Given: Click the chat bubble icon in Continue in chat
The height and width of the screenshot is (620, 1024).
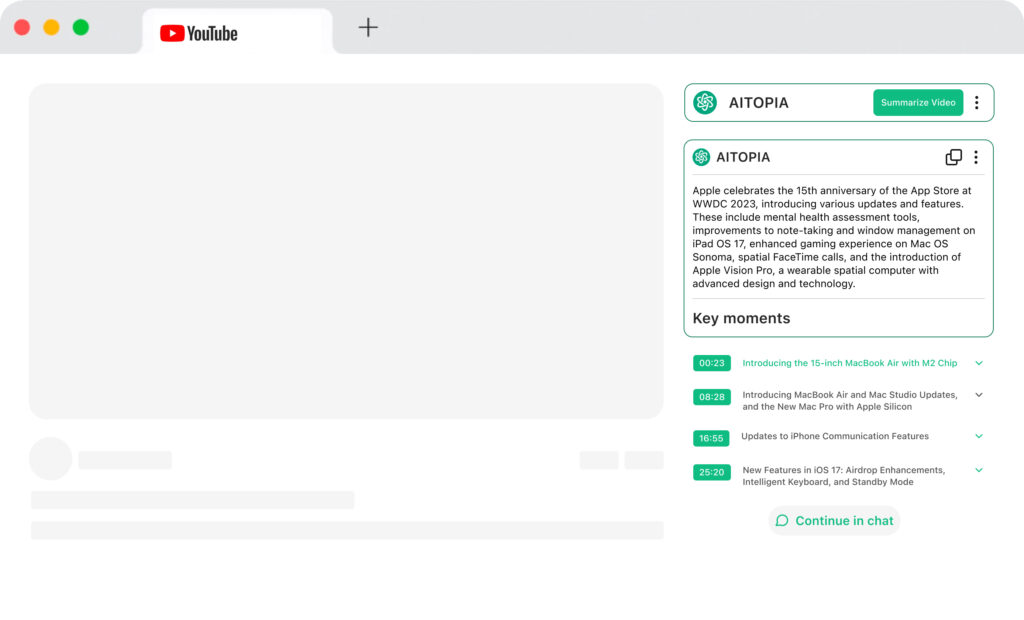Looking at the screenshot, I should (x=782, y=521).
